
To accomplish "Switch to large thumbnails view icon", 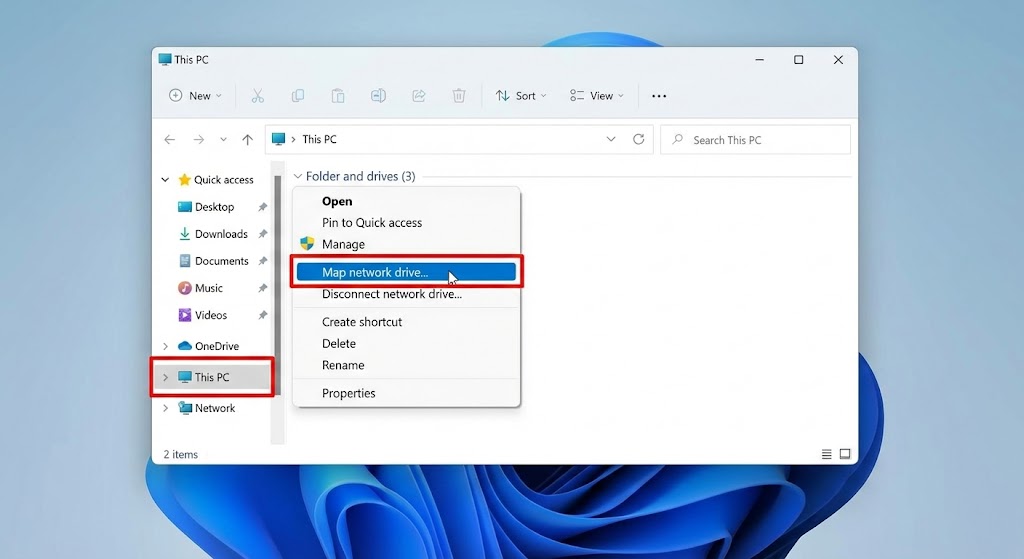I will click(845, 454).
